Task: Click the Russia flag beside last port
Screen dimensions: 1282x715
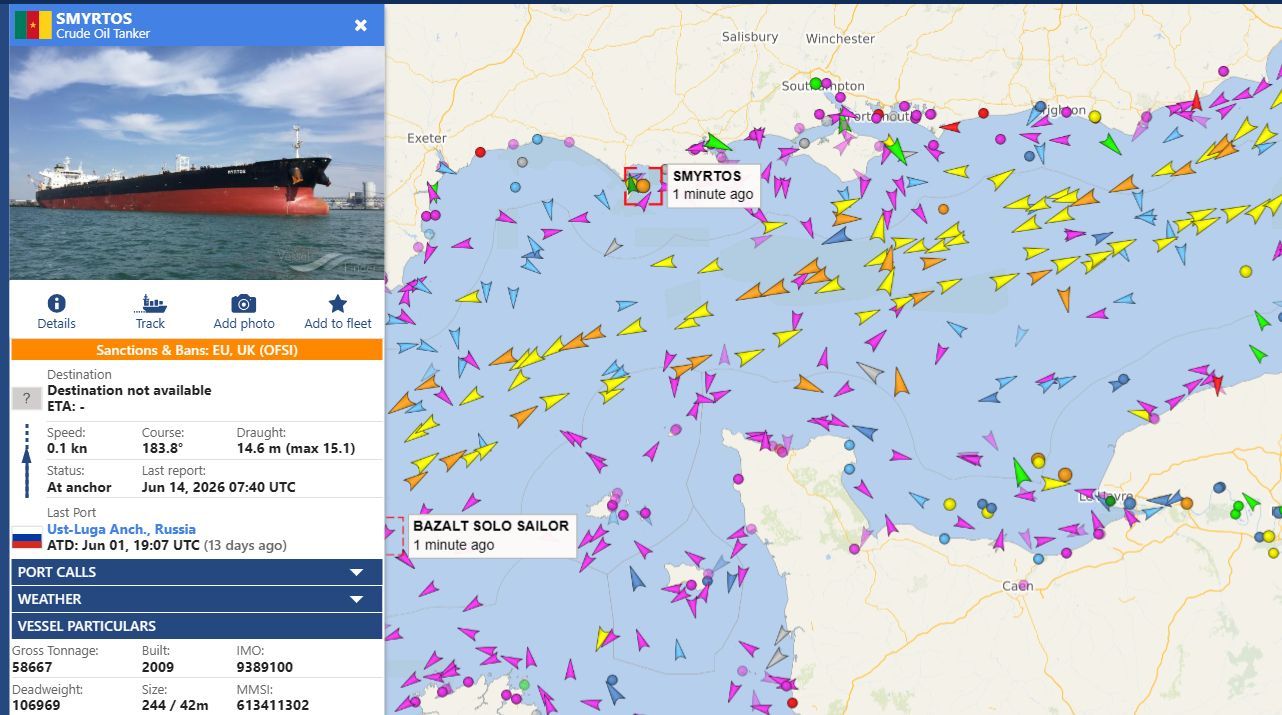Action: coord(27,538)
